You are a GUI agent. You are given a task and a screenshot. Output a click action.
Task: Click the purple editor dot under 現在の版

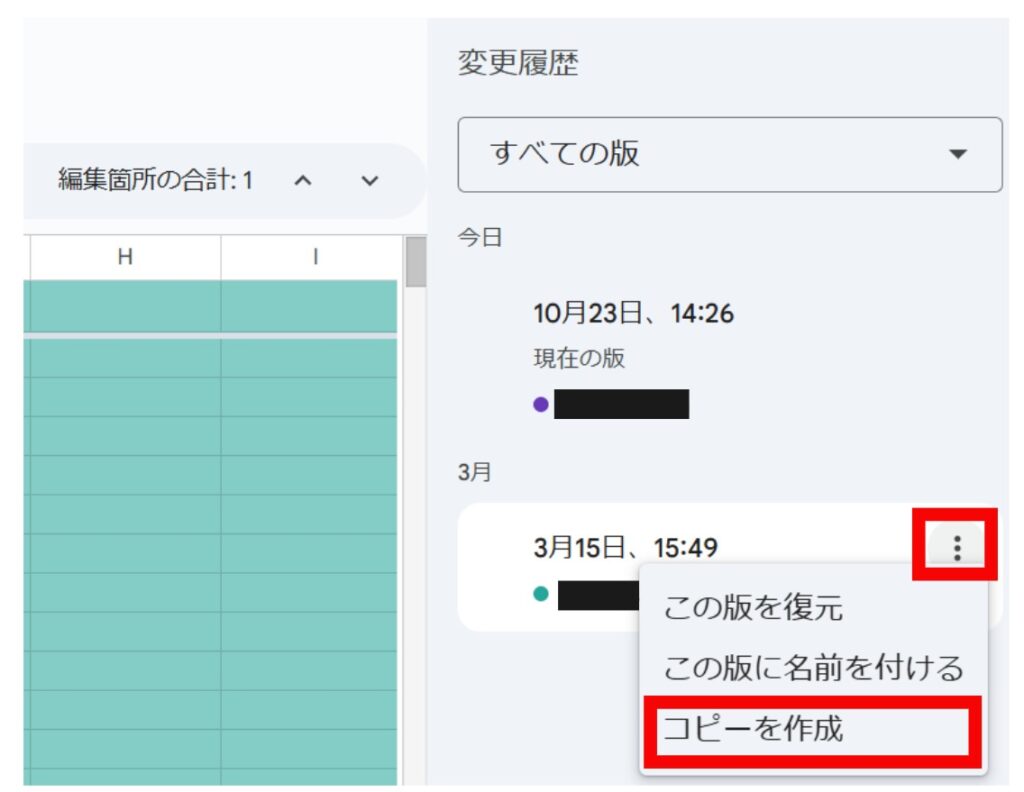(x=541, y=405)
